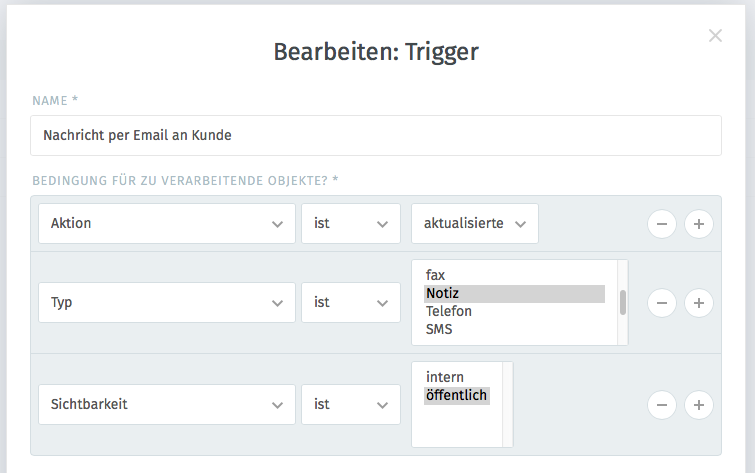Image resolution: width=755 pixels, height=473 pixels.
Task: Click the trigger Name input field
Action: tap(376, 135)
